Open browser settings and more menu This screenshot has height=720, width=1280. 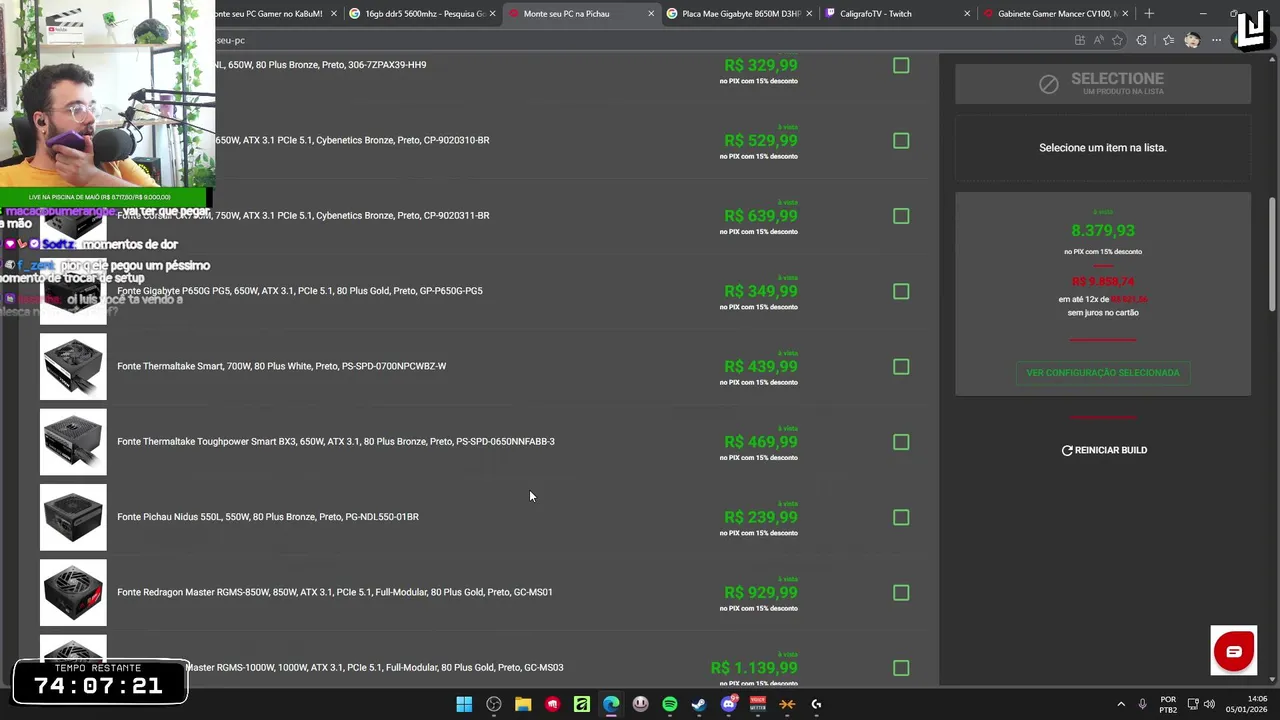point(1216,40)
